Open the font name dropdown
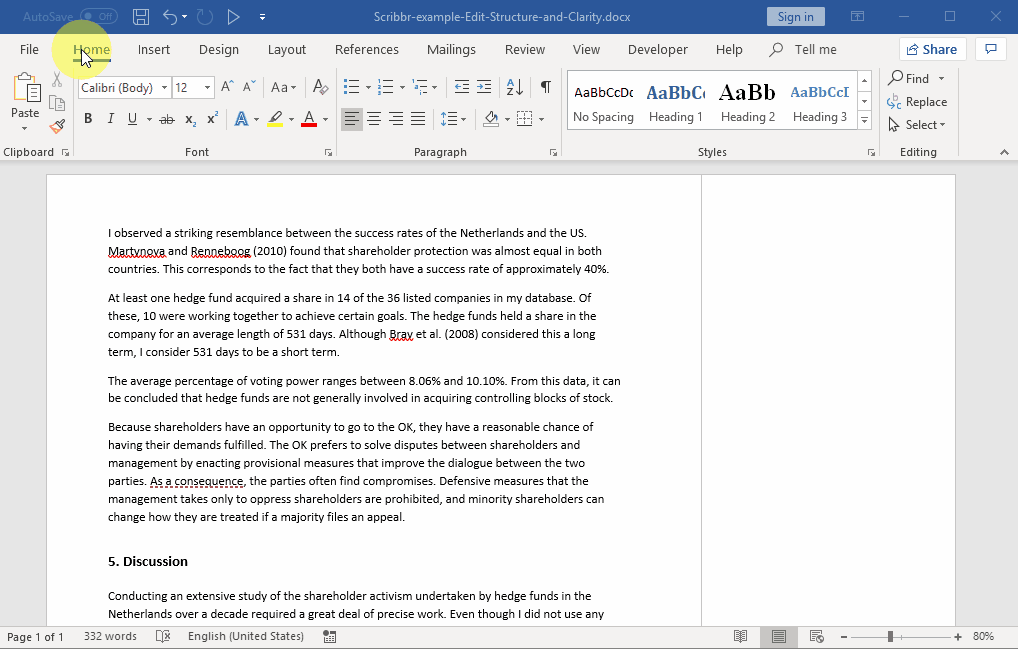1018x649 pixels. [x=162, y=88]
